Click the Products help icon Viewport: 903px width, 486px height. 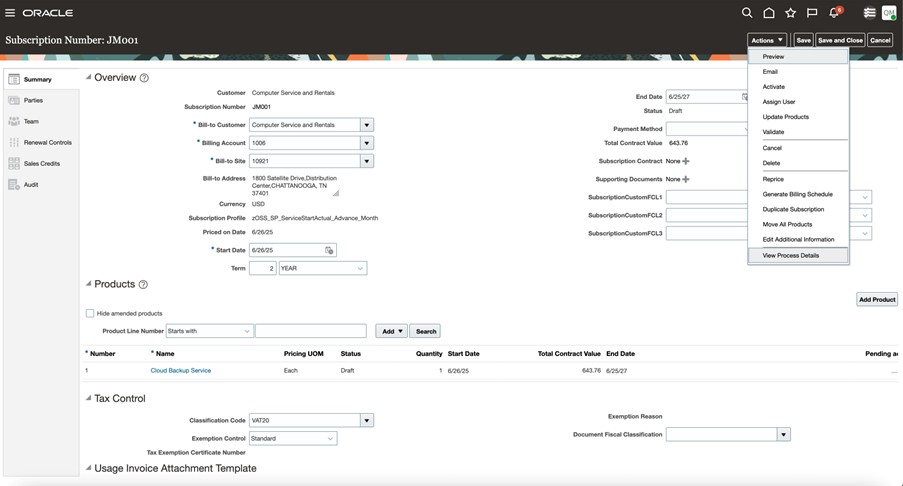point(143,284)
